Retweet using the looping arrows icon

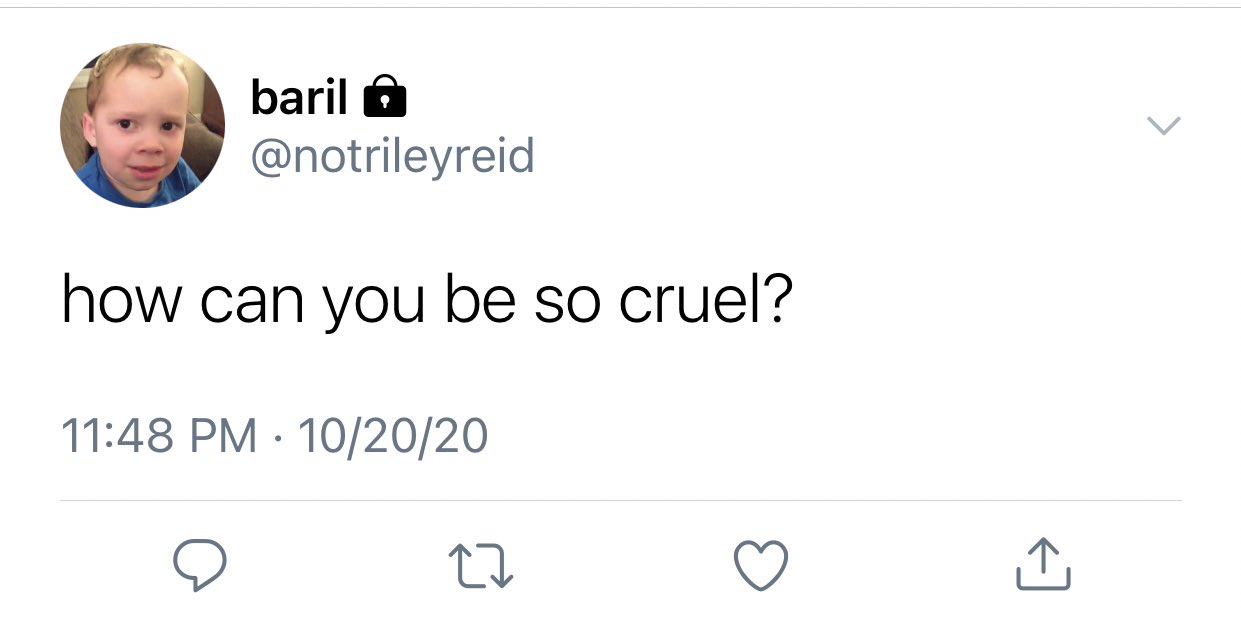[x=481, y=566]
